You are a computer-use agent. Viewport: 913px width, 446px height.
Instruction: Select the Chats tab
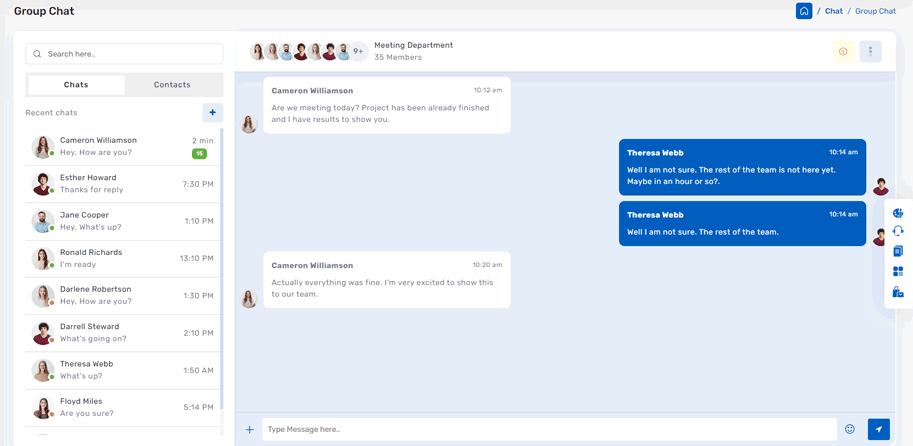click(76, 85)
